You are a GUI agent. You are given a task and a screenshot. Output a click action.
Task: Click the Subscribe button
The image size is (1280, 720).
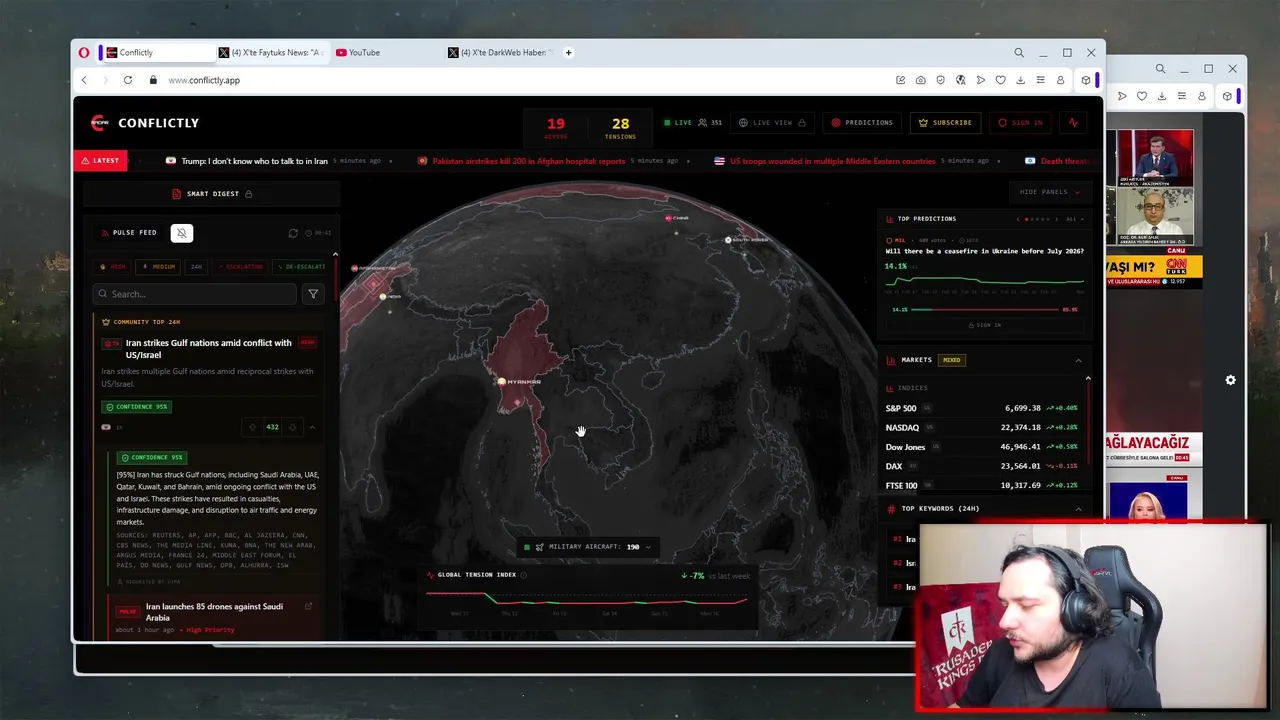point(946,123)
